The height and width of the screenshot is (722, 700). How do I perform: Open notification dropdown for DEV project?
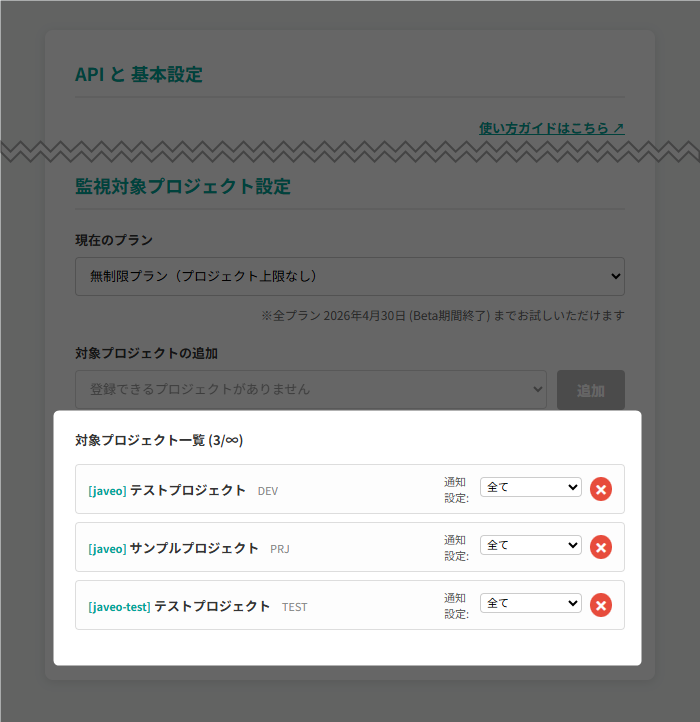[x=530, y=487]
